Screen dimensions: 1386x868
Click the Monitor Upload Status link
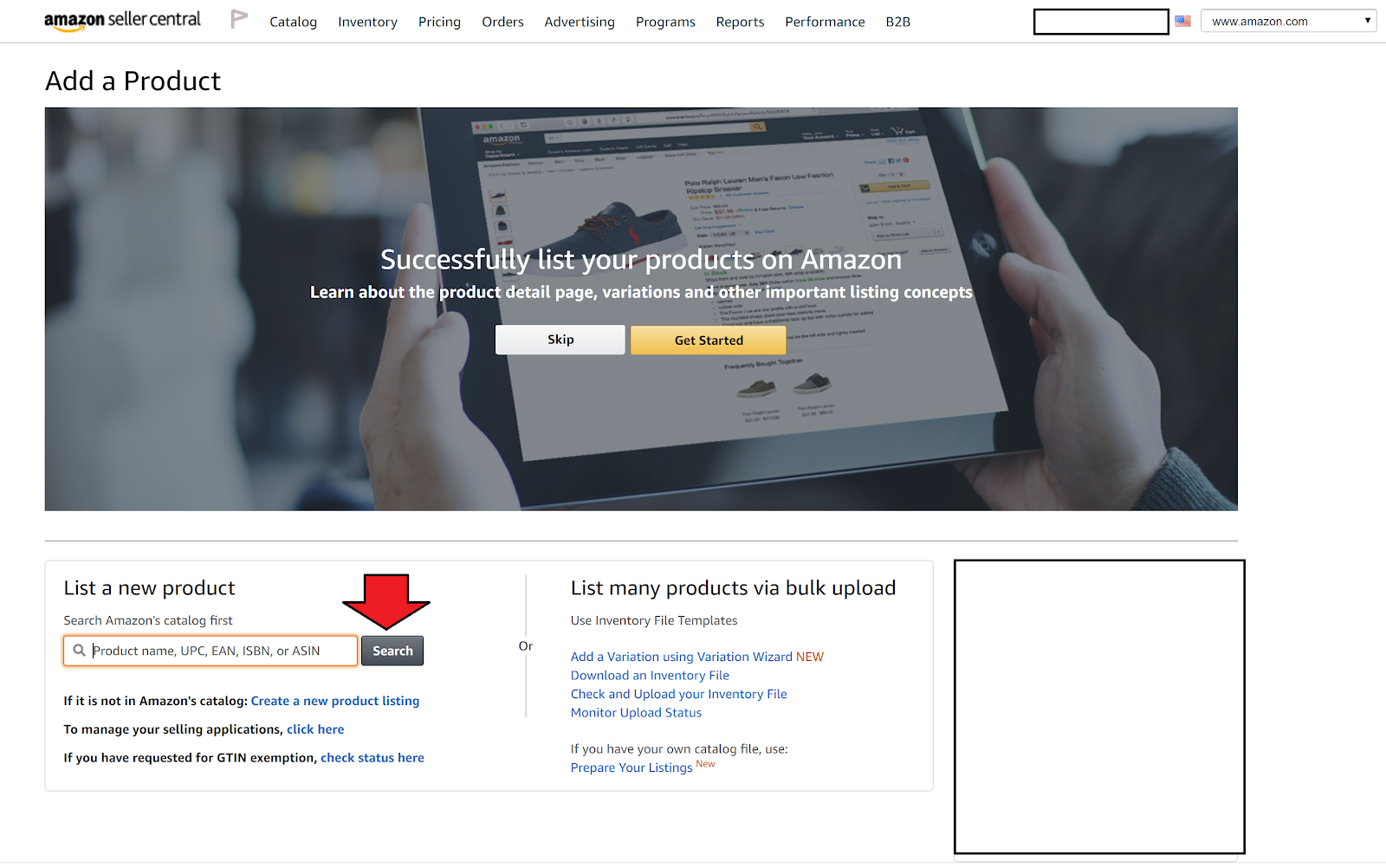point(636,713)
